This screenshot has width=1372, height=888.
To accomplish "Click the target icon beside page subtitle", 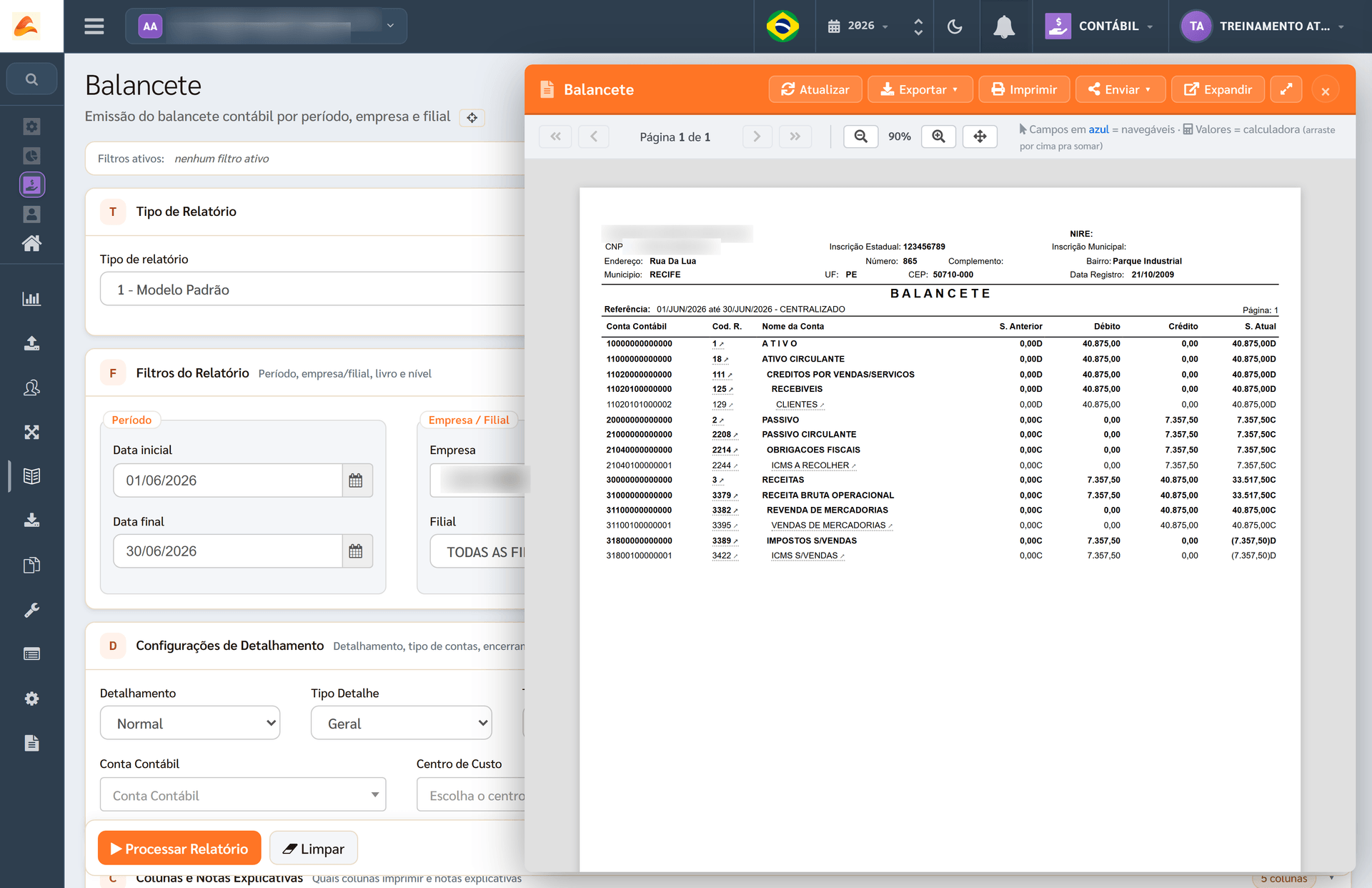I will tap(472, 118).
